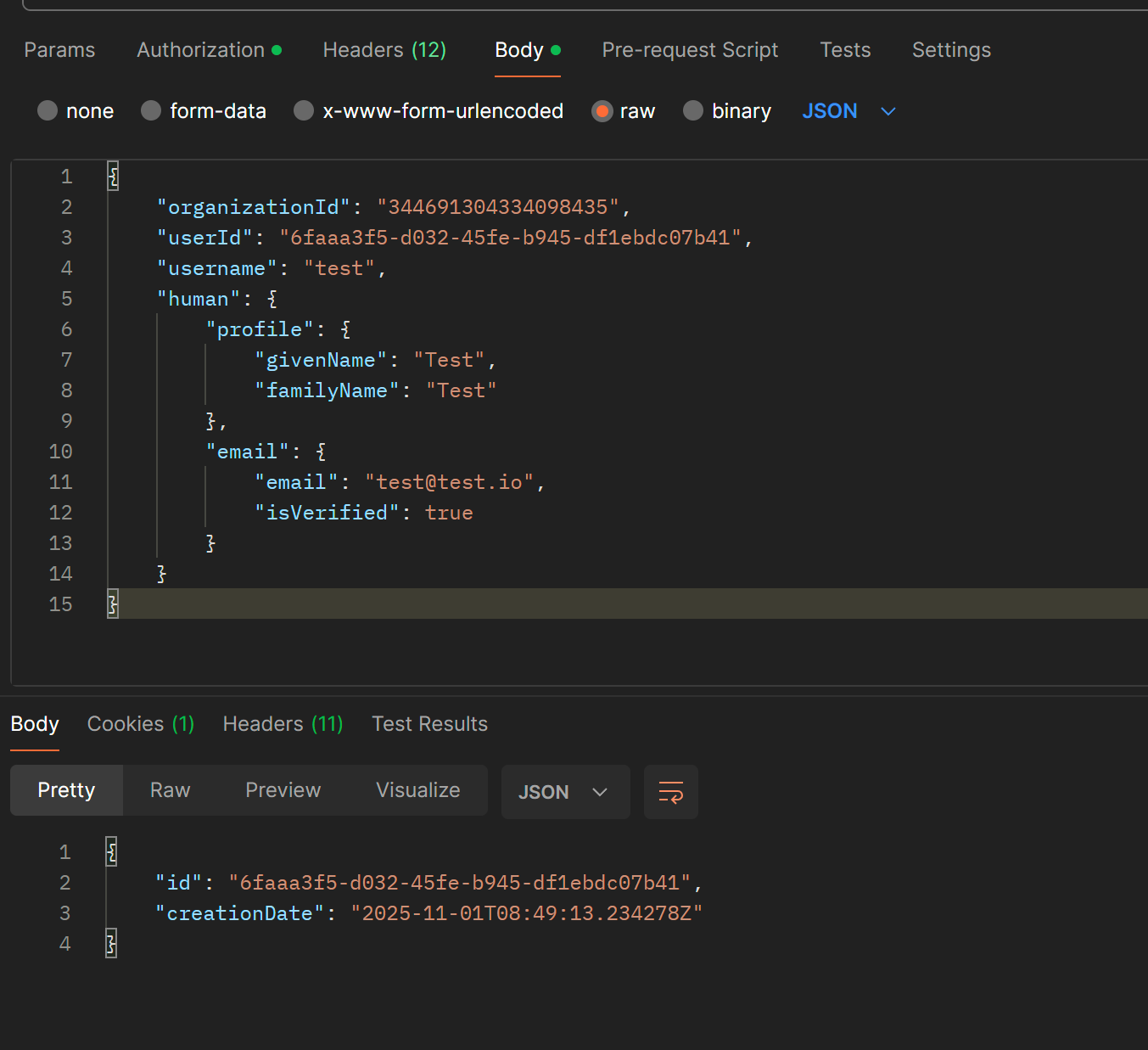View response Cookies (1) tab

(141, 724)
